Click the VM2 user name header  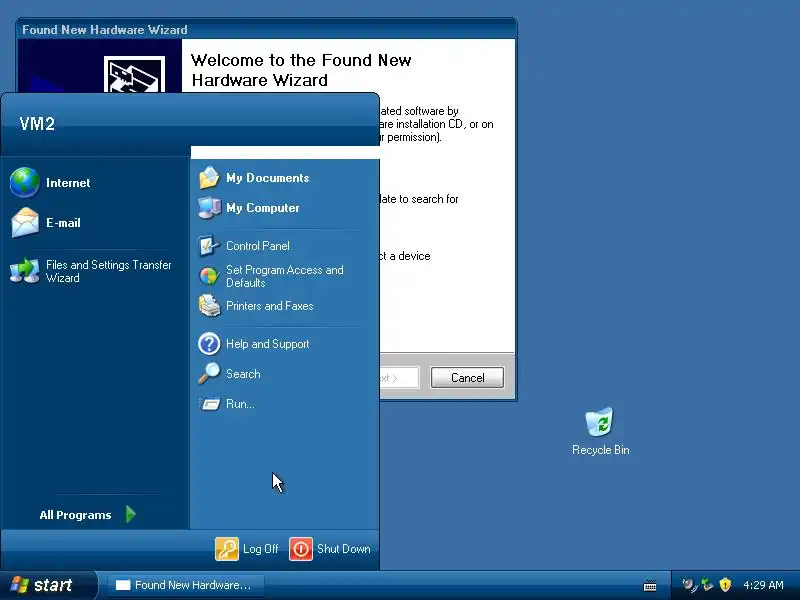(x=37, y=123)
